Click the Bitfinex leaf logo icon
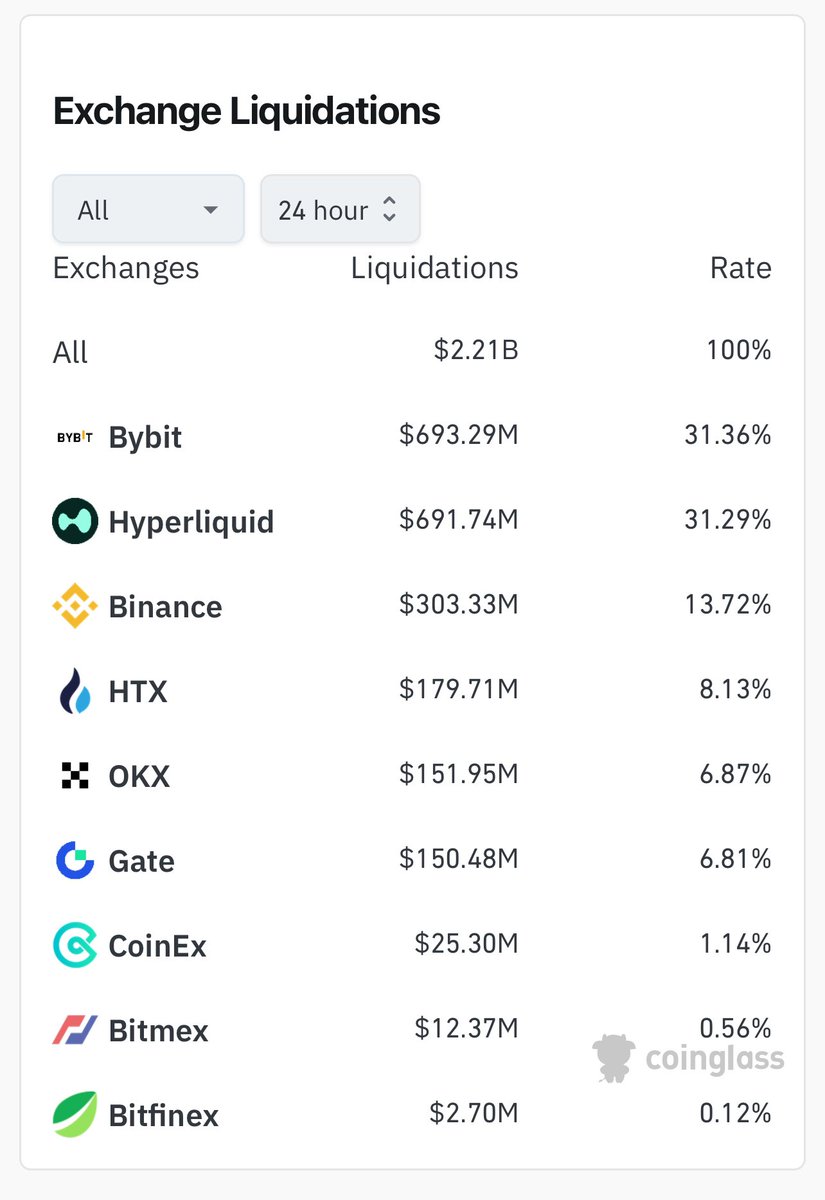This screenshot has height=1200, width=825. click(75, 1114)
